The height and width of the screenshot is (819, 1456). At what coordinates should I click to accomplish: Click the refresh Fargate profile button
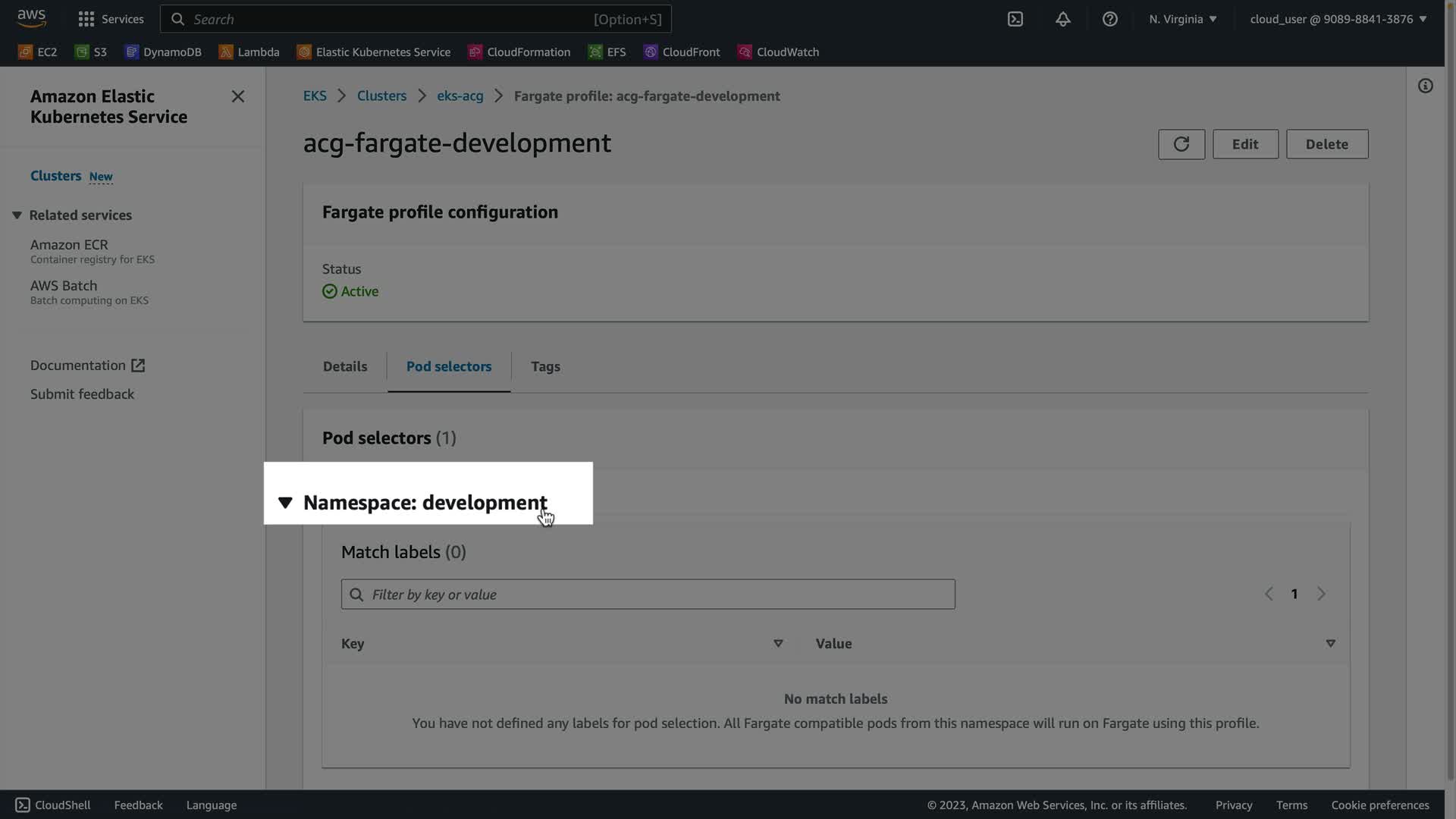click(x=1181, y=144)
